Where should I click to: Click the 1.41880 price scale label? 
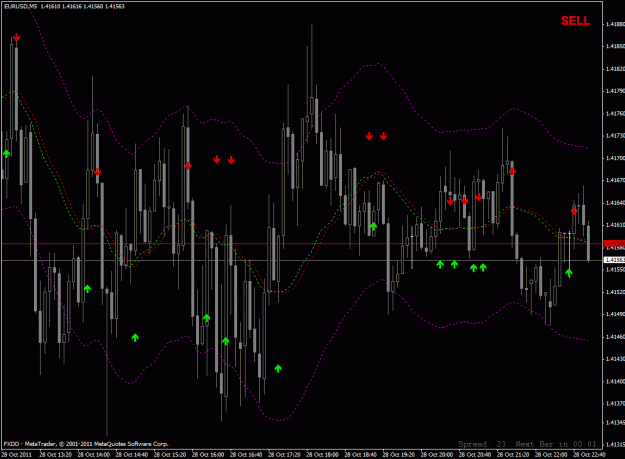click(x=615, y=24)
